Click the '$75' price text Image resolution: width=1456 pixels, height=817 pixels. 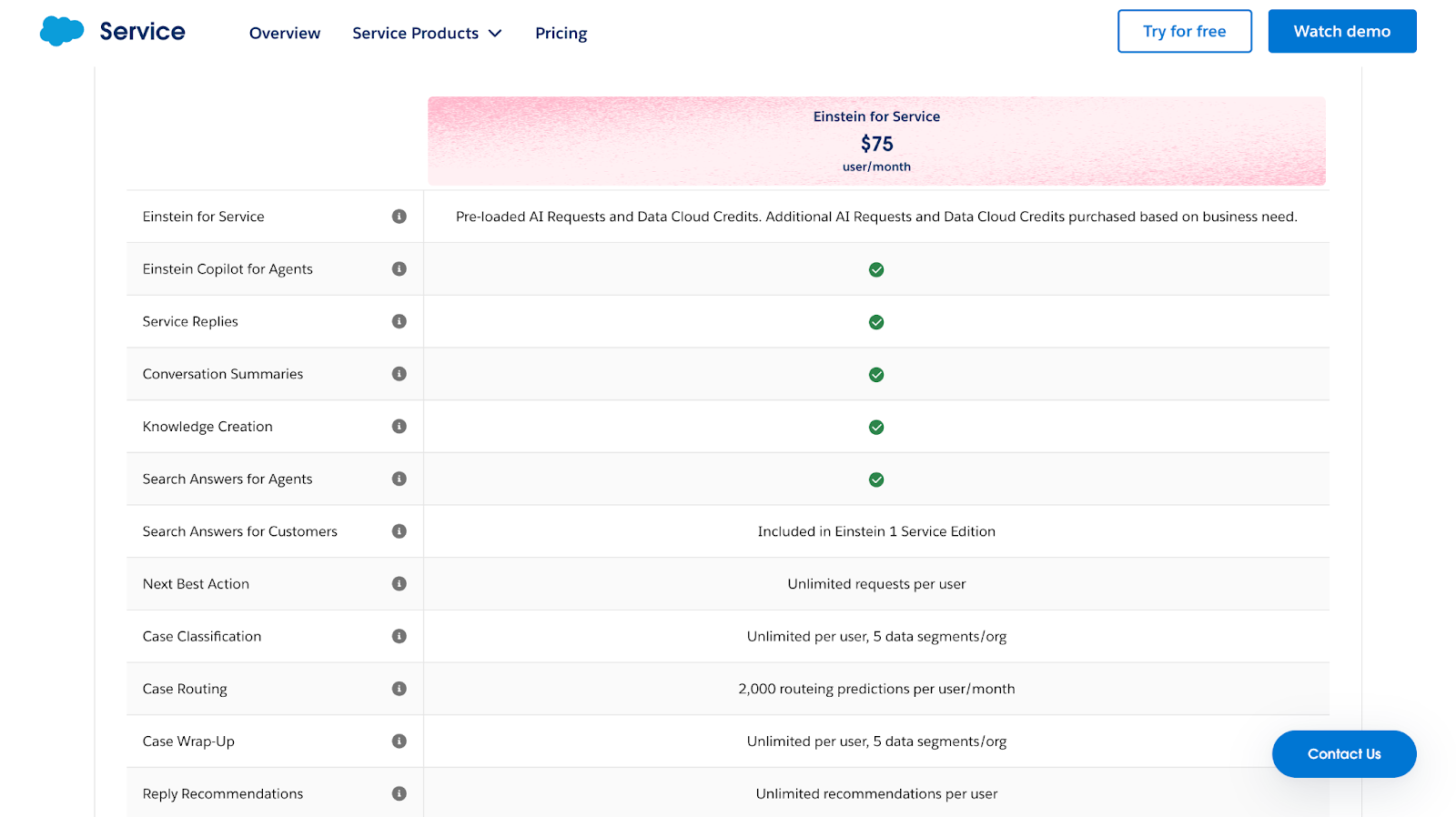point(877,144)
